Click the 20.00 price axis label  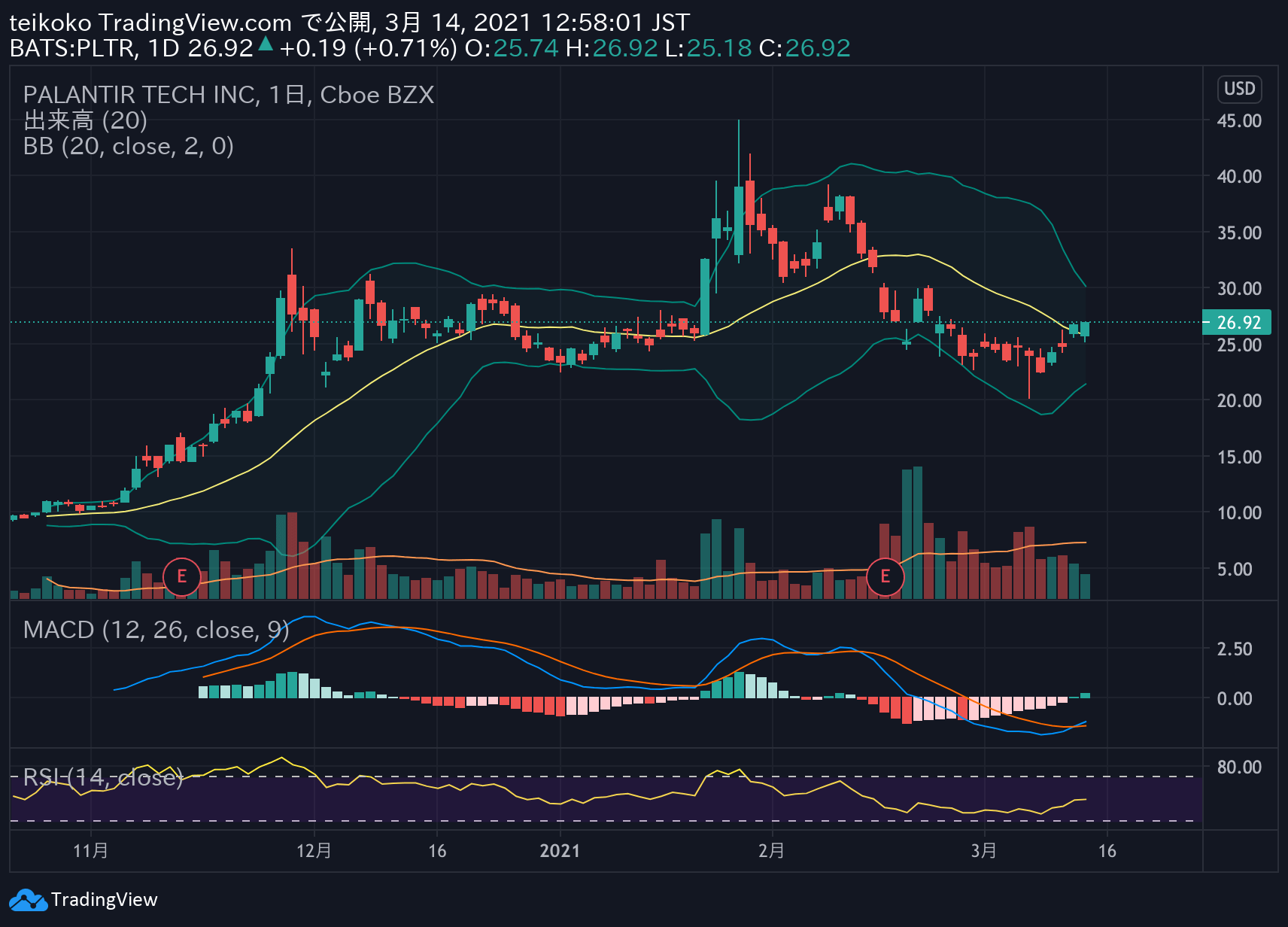click(x=1239, y=401)
